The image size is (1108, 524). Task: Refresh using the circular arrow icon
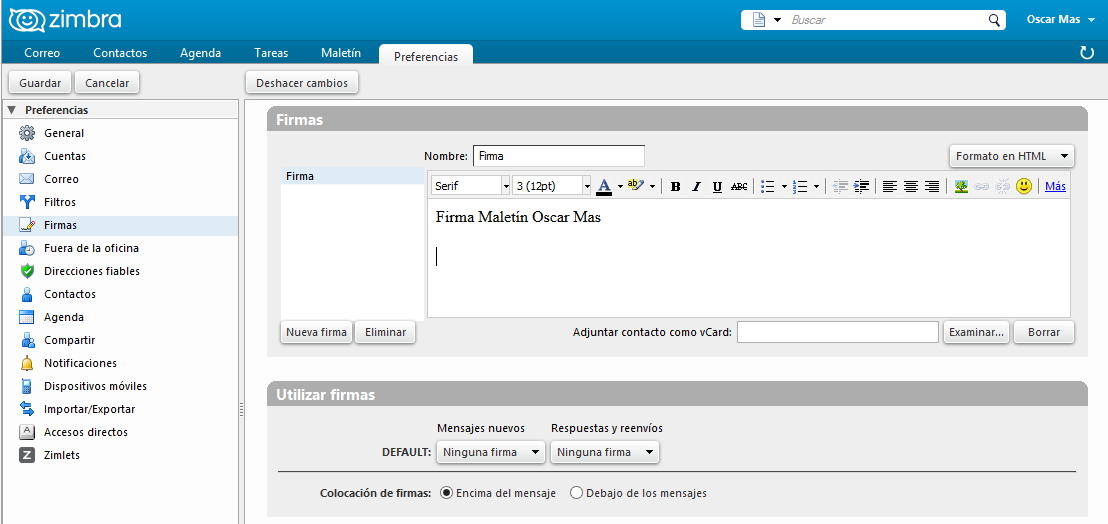coord(1087,53)
